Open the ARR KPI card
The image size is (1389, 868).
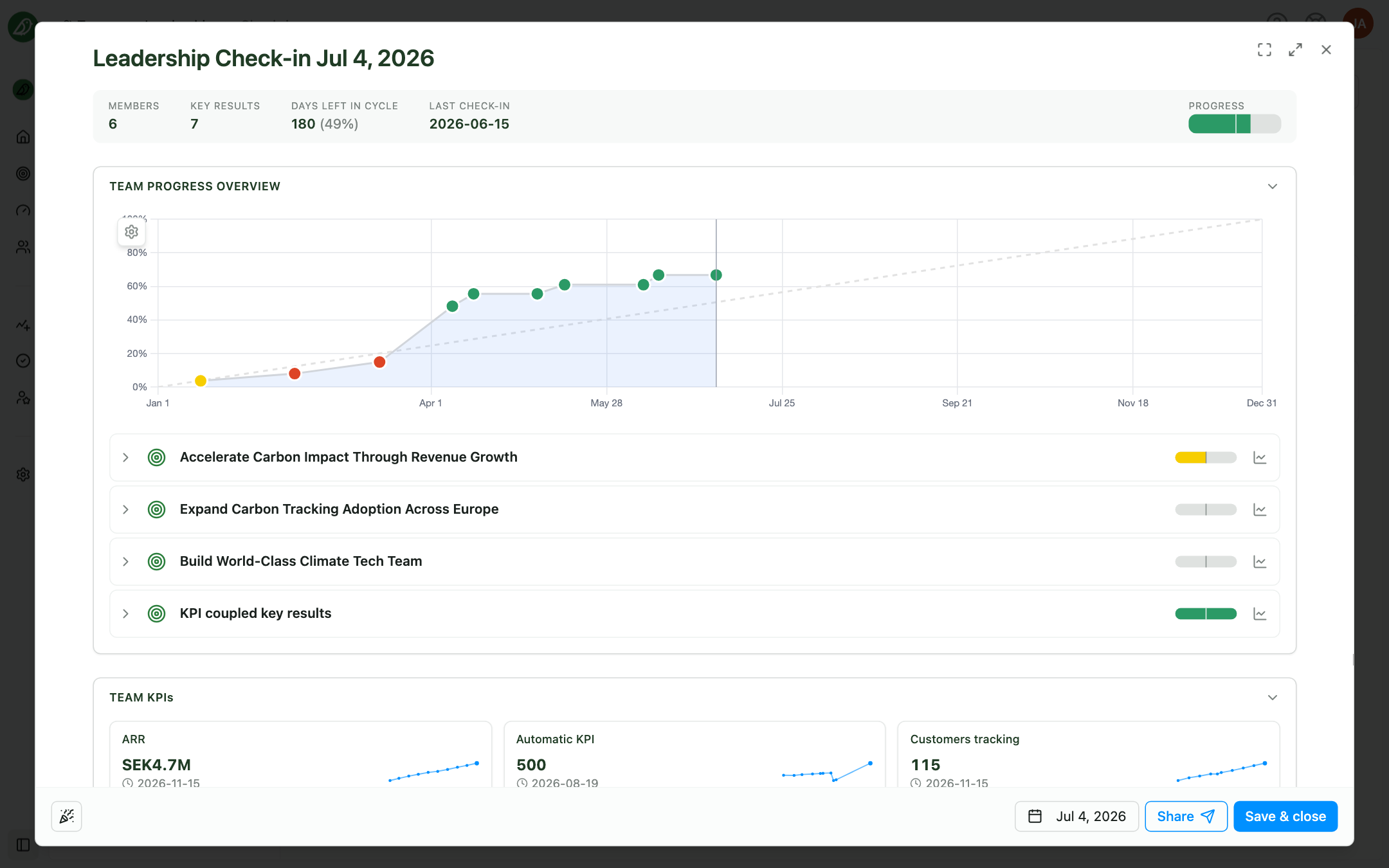tap(300, 754)
